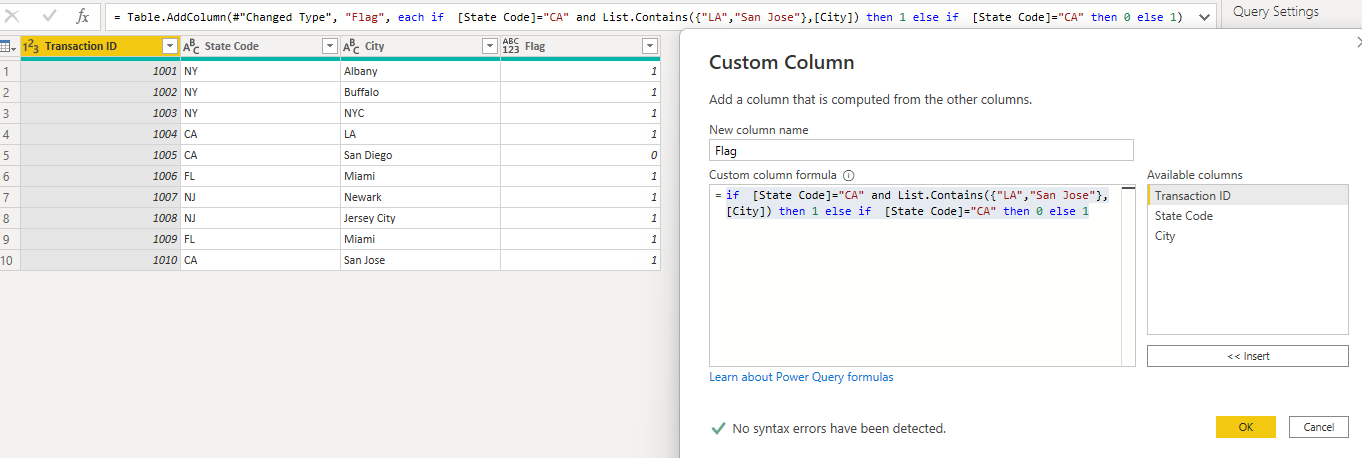Open Flag column filter dropdown
This screenshot has height=458, width=1362.
649,46
